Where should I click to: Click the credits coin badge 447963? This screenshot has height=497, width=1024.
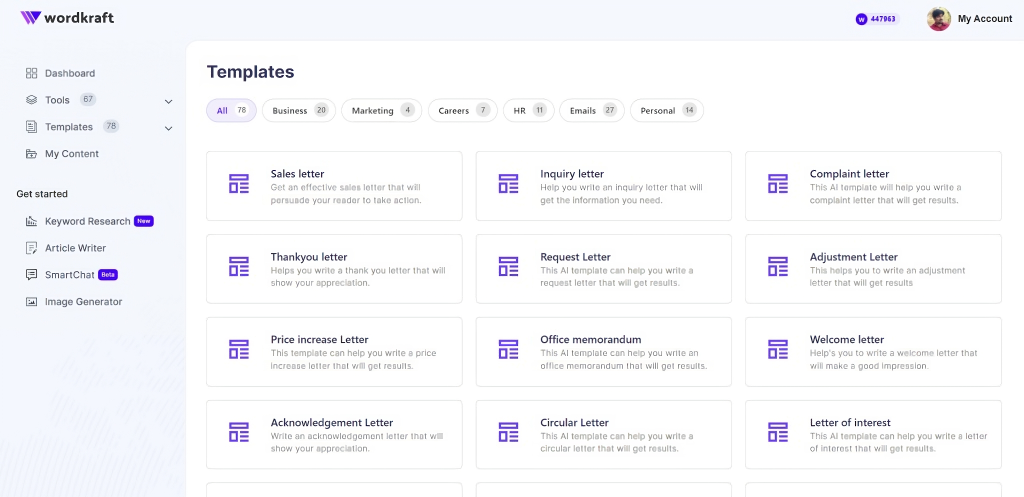[x=877, y=19]
